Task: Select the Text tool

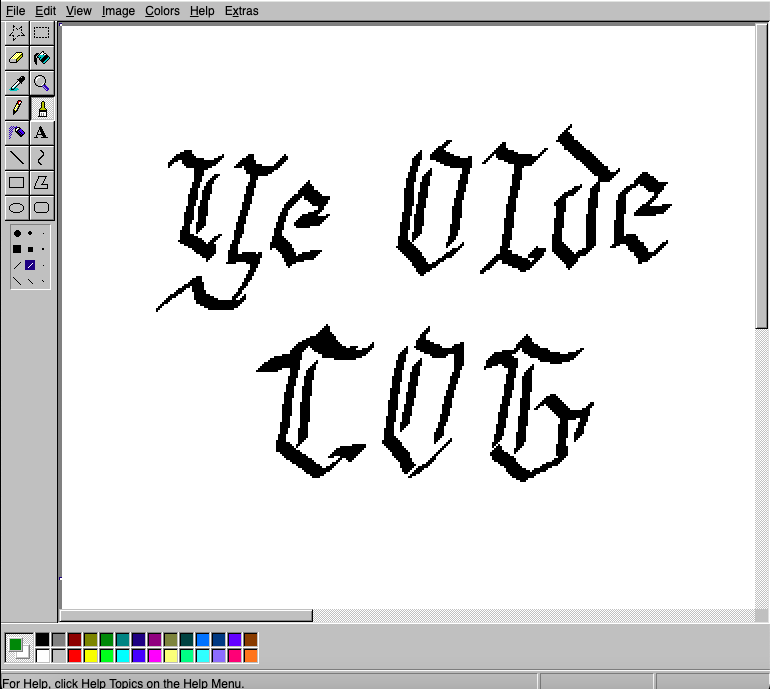Action: [x=42, y=133]
